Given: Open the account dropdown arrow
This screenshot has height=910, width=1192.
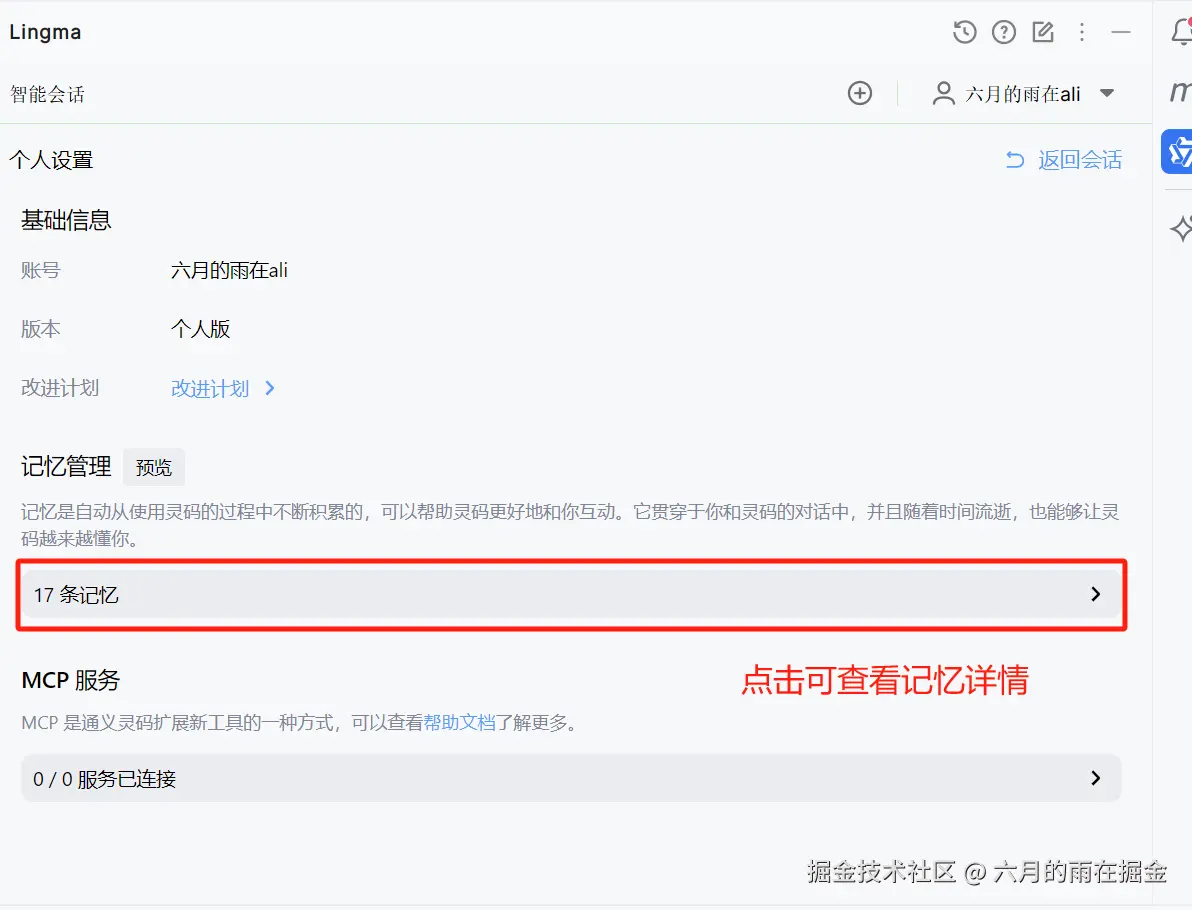Looking at the screenshot, I should click(1107, 94).
